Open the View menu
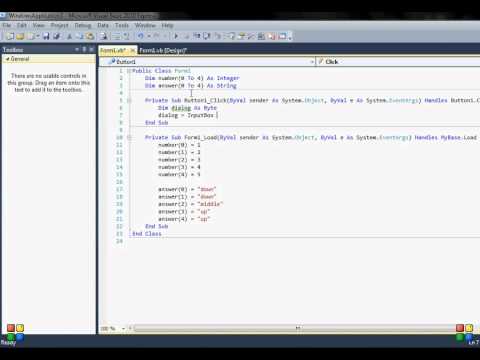480x360 pixels. point(38,25)
